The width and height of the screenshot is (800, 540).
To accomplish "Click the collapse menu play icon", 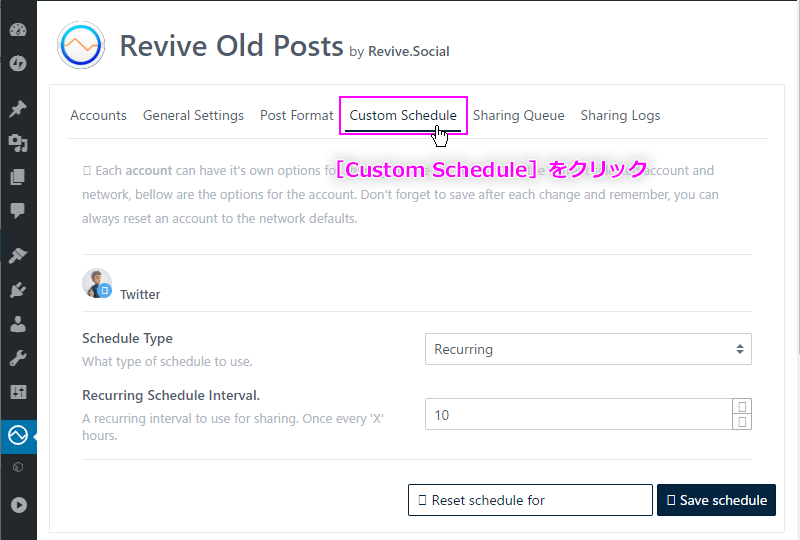I will (18, 505).
